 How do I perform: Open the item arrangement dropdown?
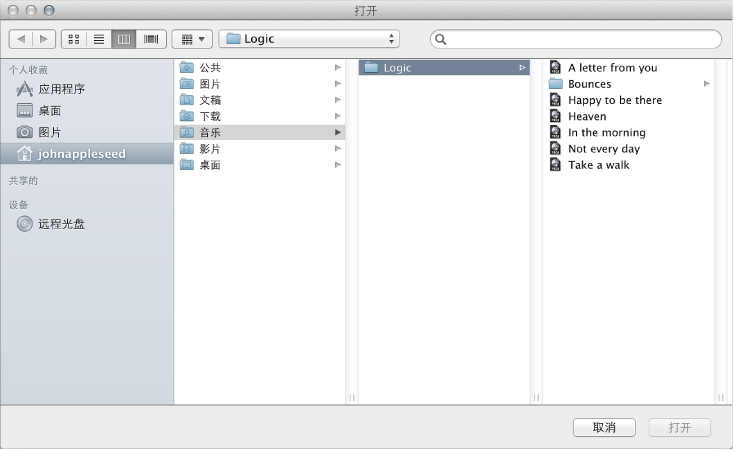(x=192, y=39)
